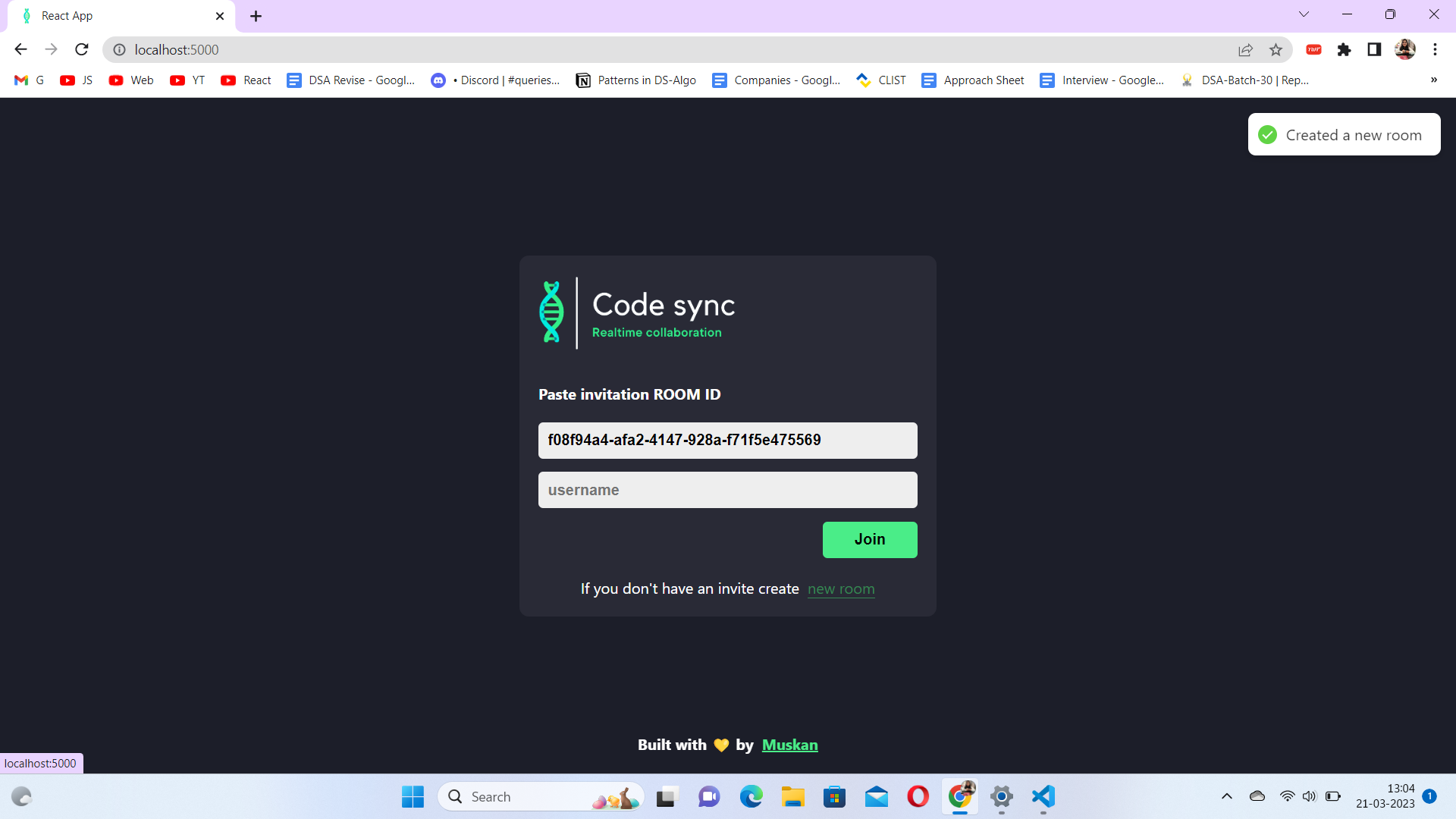This screenshot has height=819, width=1456.
Task: Open Opera browser from the taskbar
Action: point(918,797)
